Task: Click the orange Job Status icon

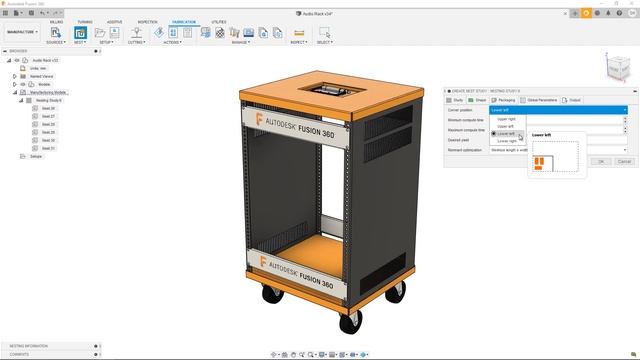Action: click(x=586, y=13)
